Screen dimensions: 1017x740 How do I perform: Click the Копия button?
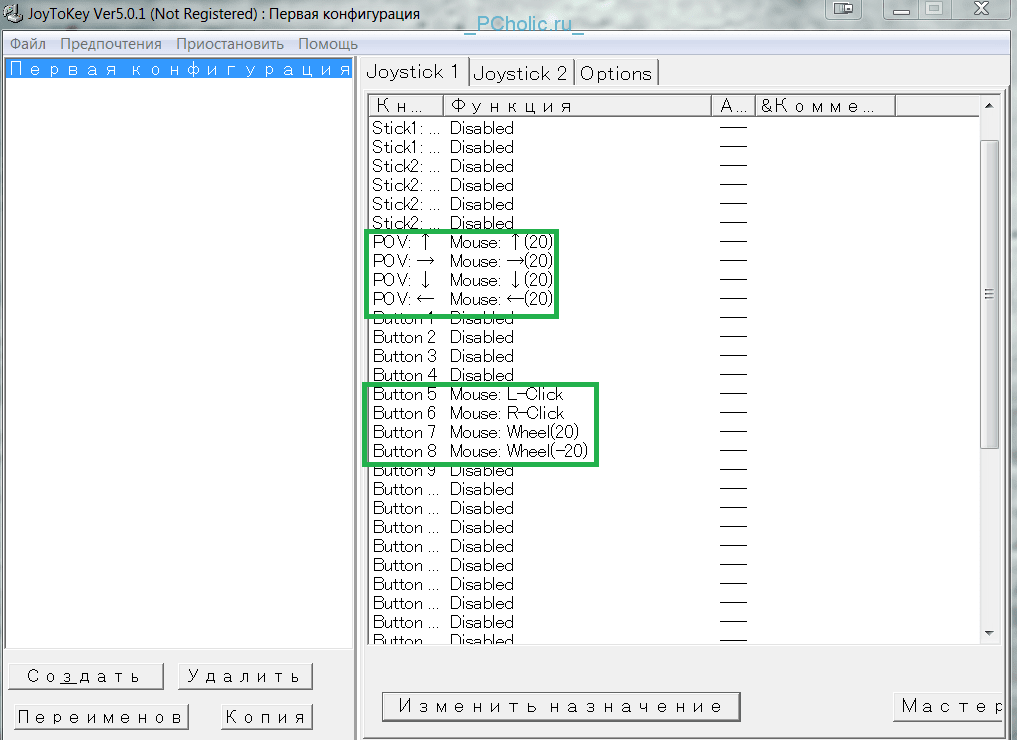coord(266,717)
